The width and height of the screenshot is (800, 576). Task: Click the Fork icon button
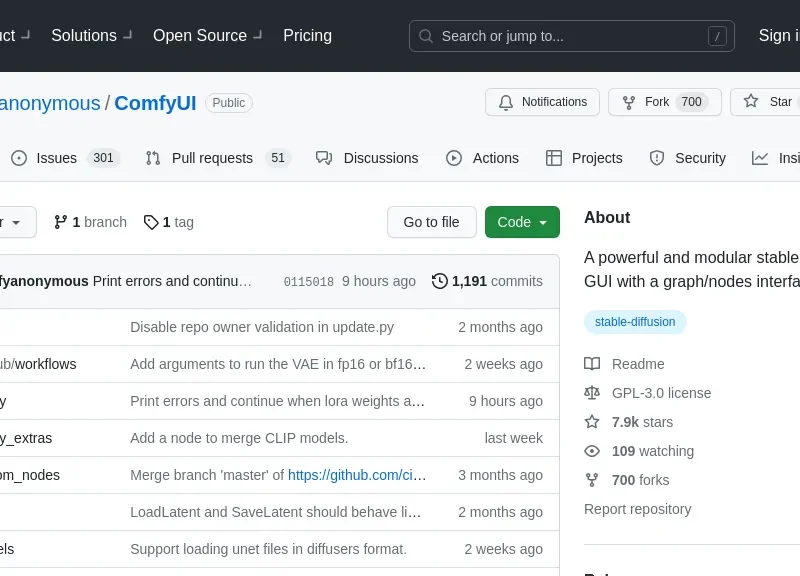coord(629,102)
